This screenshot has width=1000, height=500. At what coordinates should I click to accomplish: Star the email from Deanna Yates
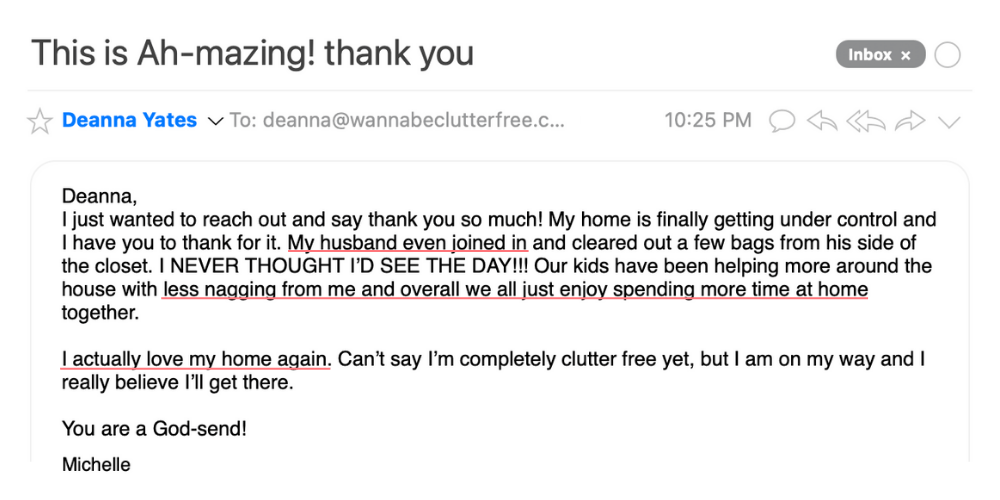pyautogui.click(x=40, y=122)
